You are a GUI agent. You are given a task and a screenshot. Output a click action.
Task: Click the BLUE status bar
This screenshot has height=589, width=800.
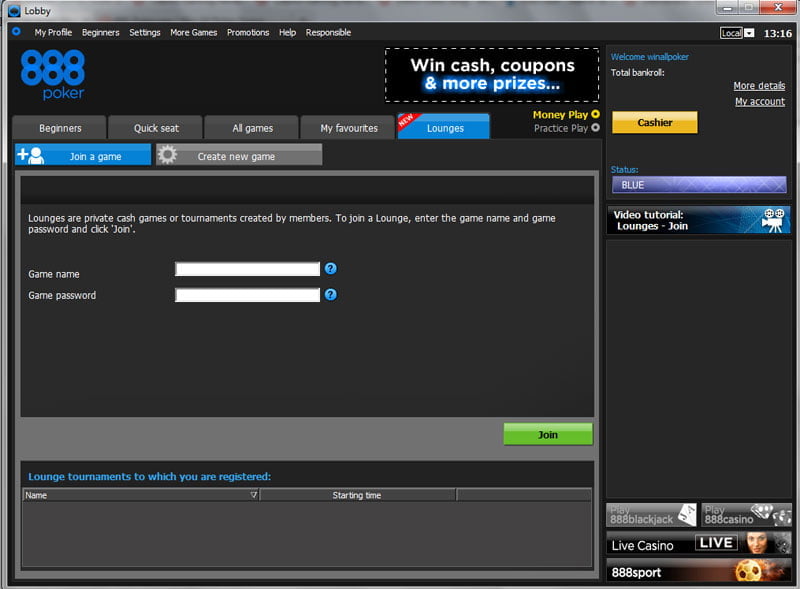[699, 185]
